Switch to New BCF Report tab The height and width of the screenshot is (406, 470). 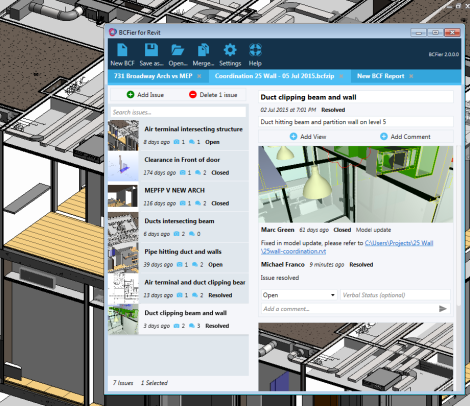click(380, 76)
